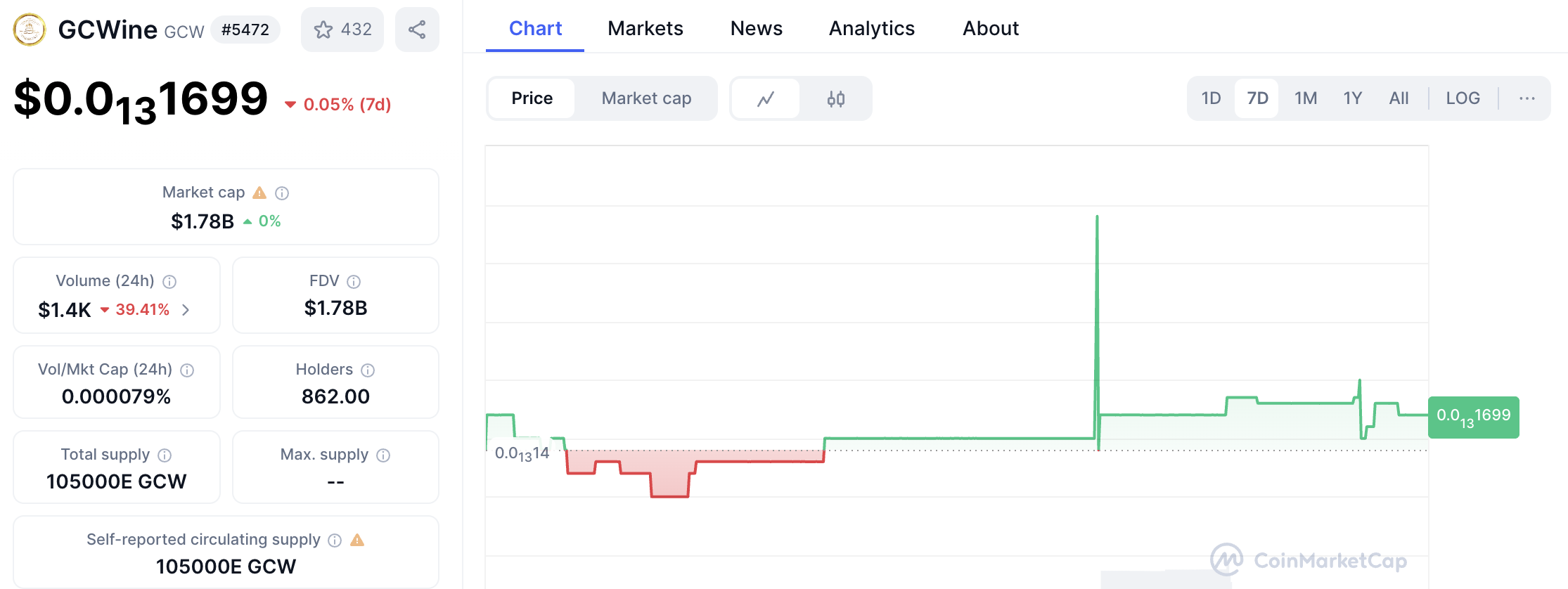Click the Total supply info icon
Screen dimensions: 1568x589
(165, 455)
